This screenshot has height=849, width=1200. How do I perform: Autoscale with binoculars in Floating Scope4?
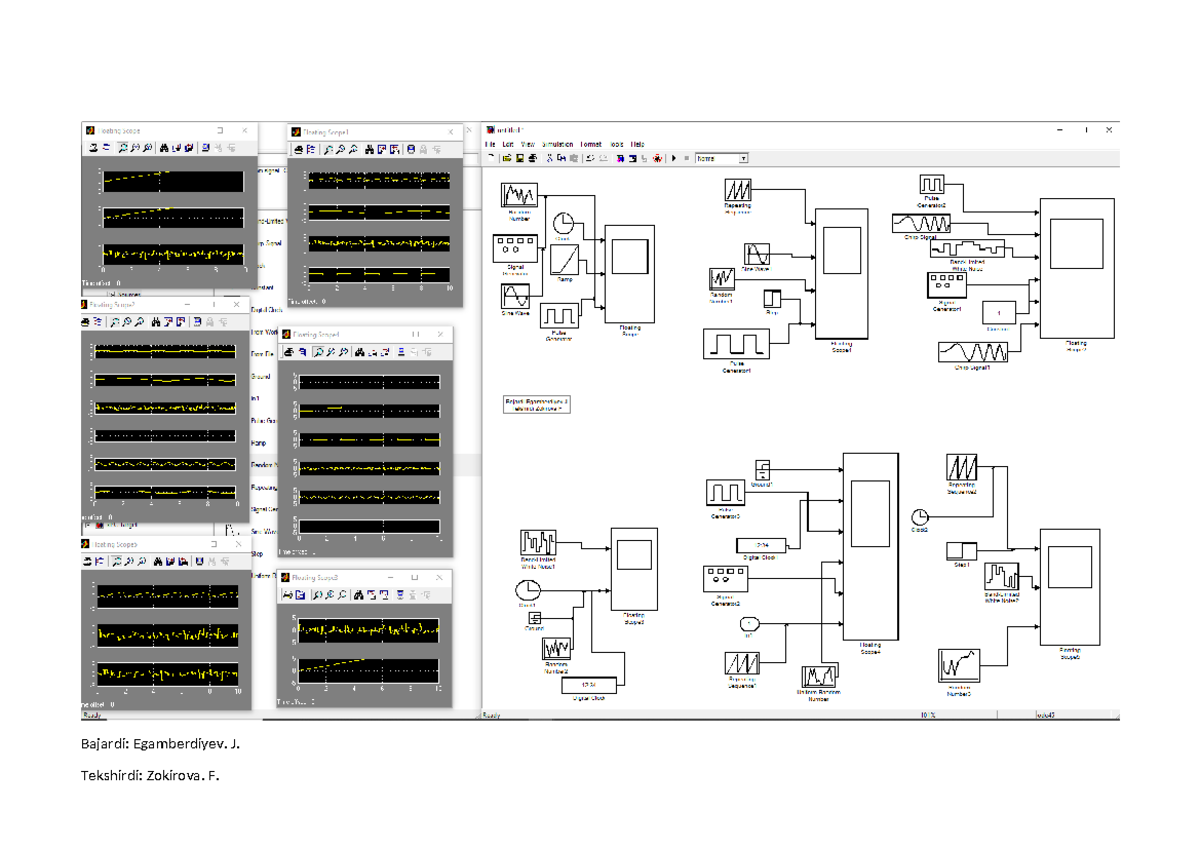pyautogui.click(x=358, y=352)
